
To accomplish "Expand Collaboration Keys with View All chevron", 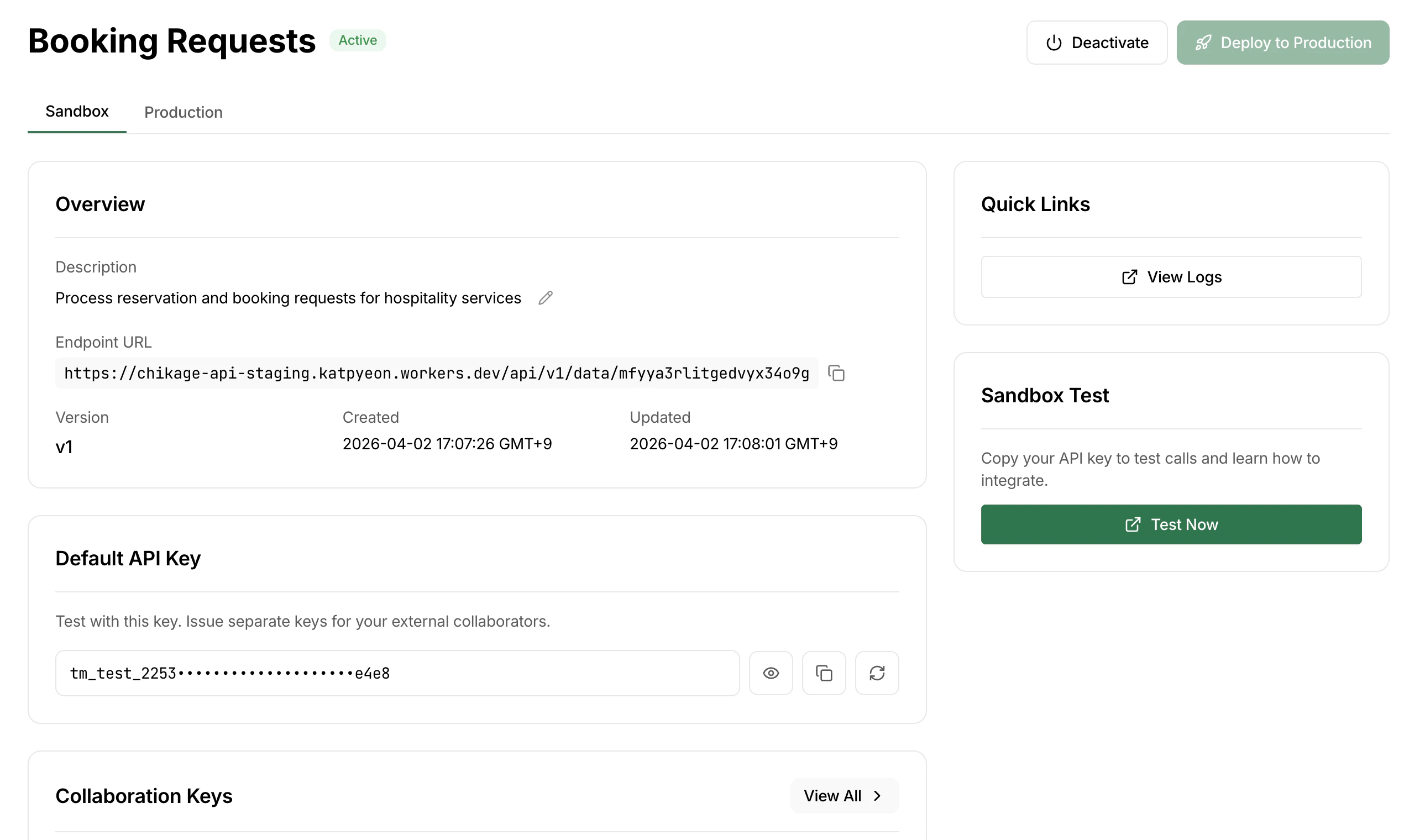I will [878, 795].
